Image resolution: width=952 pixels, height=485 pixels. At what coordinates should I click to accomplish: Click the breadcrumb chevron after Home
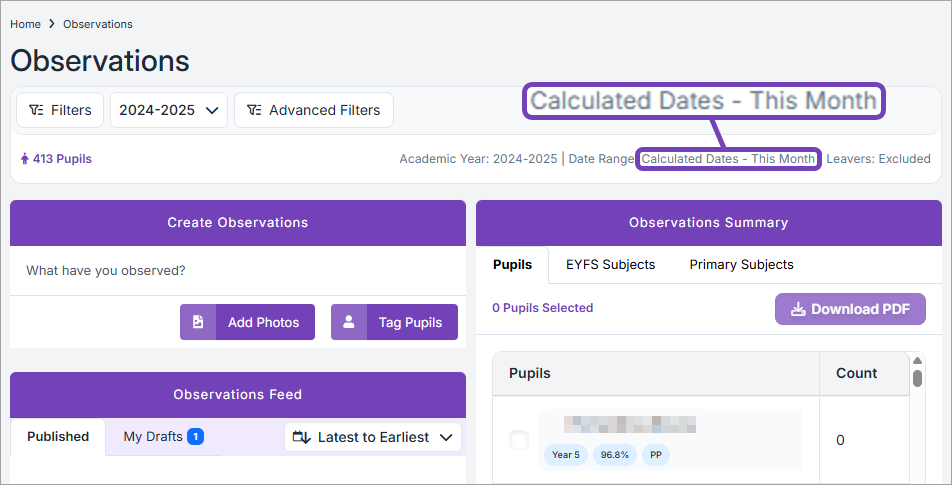(x=52, y=24)
